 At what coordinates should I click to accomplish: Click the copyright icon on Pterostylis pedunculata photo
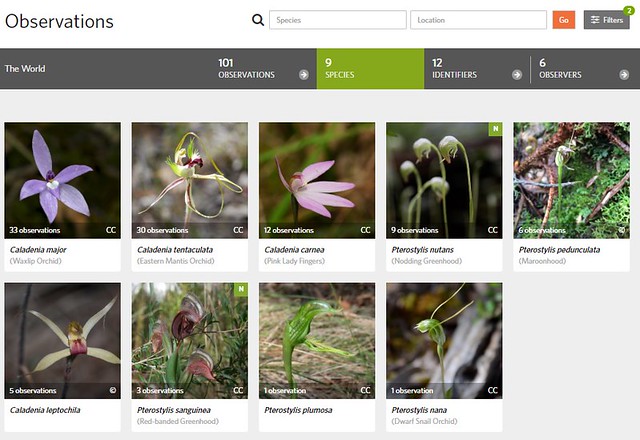620,230
